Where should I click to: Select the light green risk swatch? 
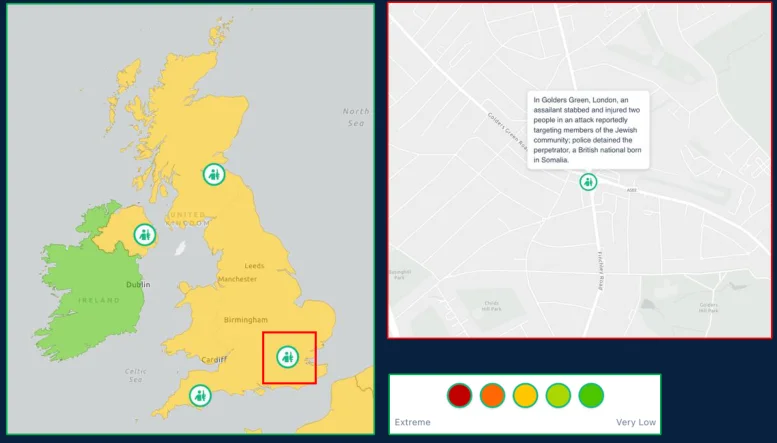click(558, 395)
